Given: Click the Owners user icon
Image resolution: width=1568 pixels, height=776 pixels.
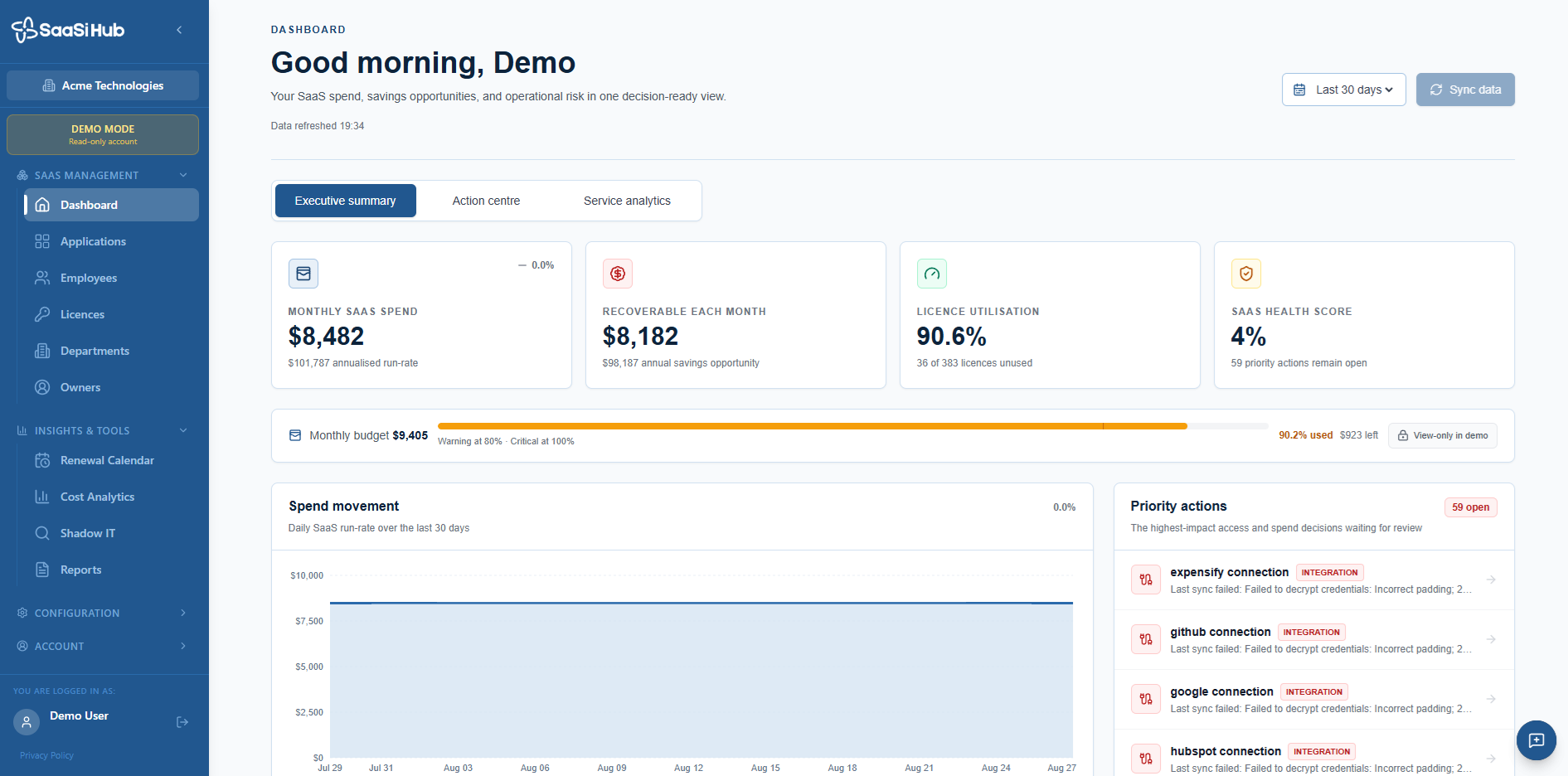Looking at the screenshot, I should pyautogui.click(x=42, y=387).
